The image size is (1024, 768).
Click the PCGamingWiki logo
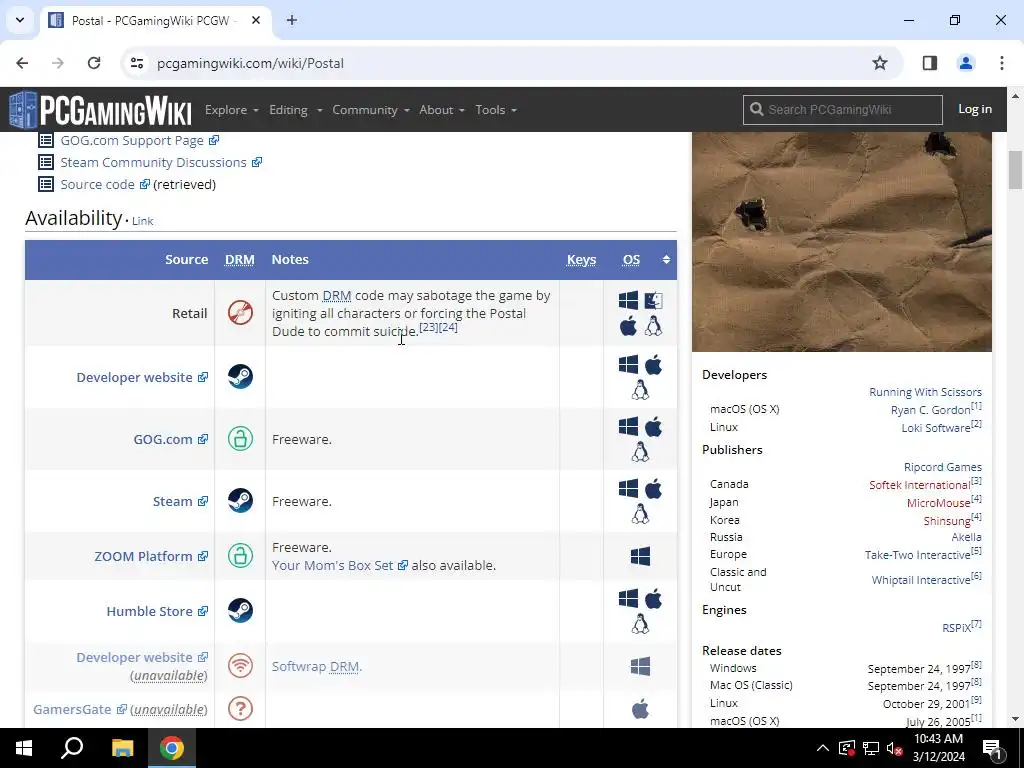pyautogui.click(x=101, y=110)
